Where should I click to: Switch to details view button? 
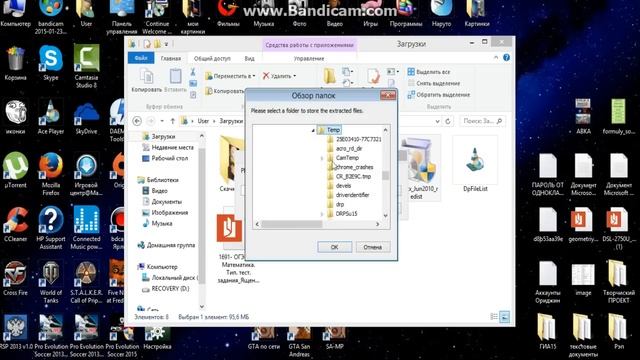pyautogui.click(x=494, y=317)
